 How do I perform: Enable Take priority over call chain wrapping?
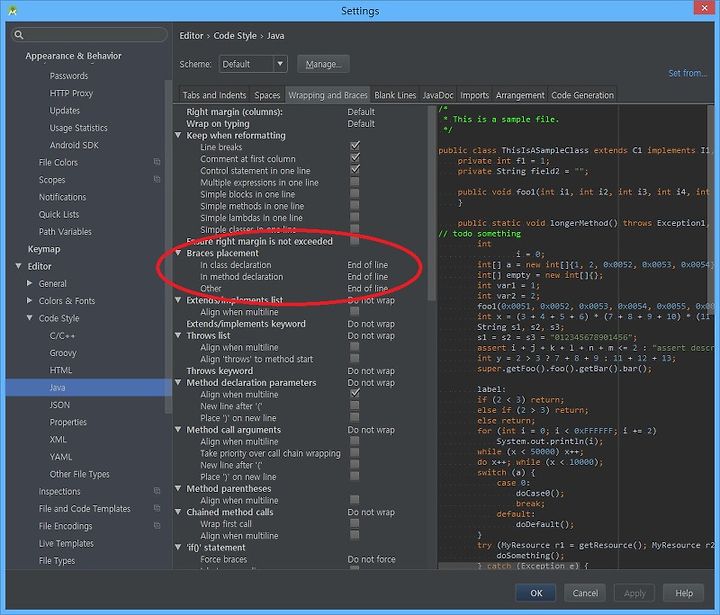354,453
